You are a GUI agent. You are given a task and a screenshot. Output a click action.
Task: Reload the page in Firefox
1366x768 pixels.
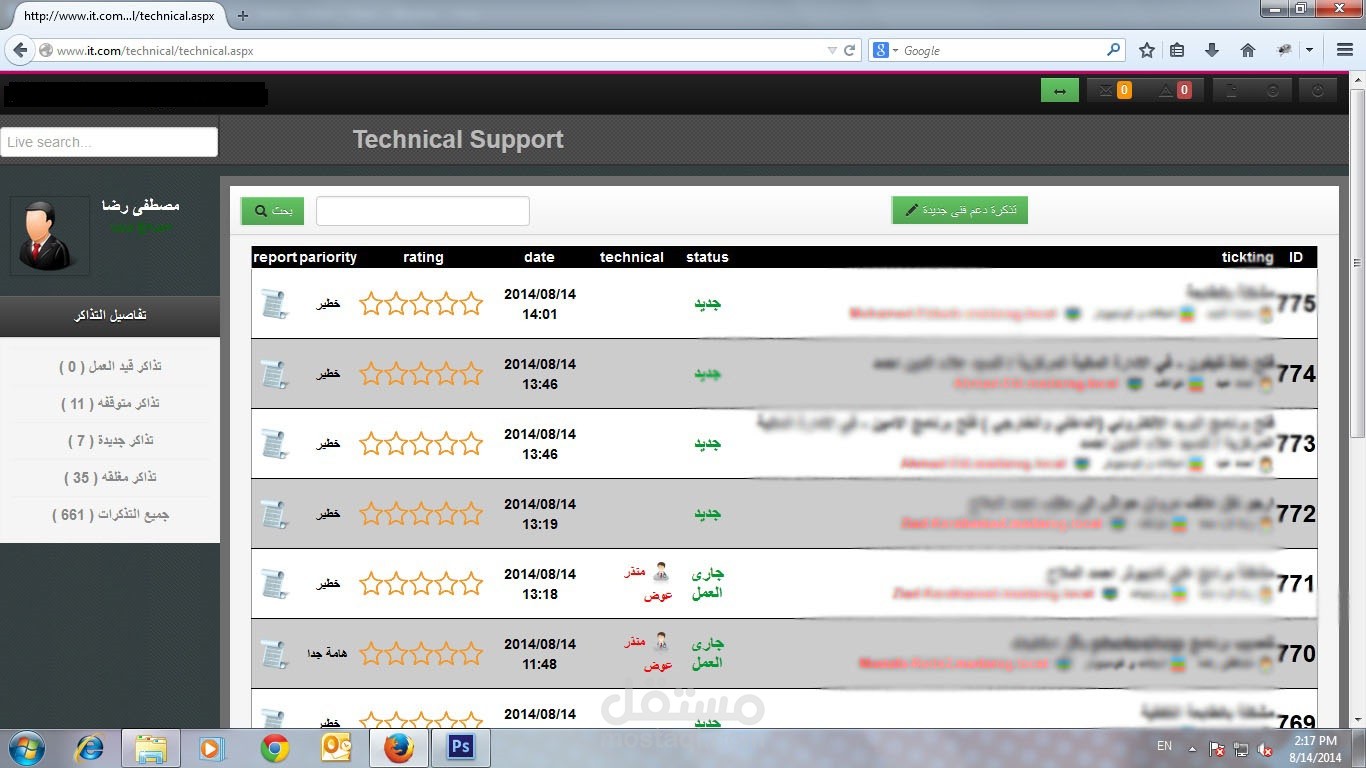[849, 50]
